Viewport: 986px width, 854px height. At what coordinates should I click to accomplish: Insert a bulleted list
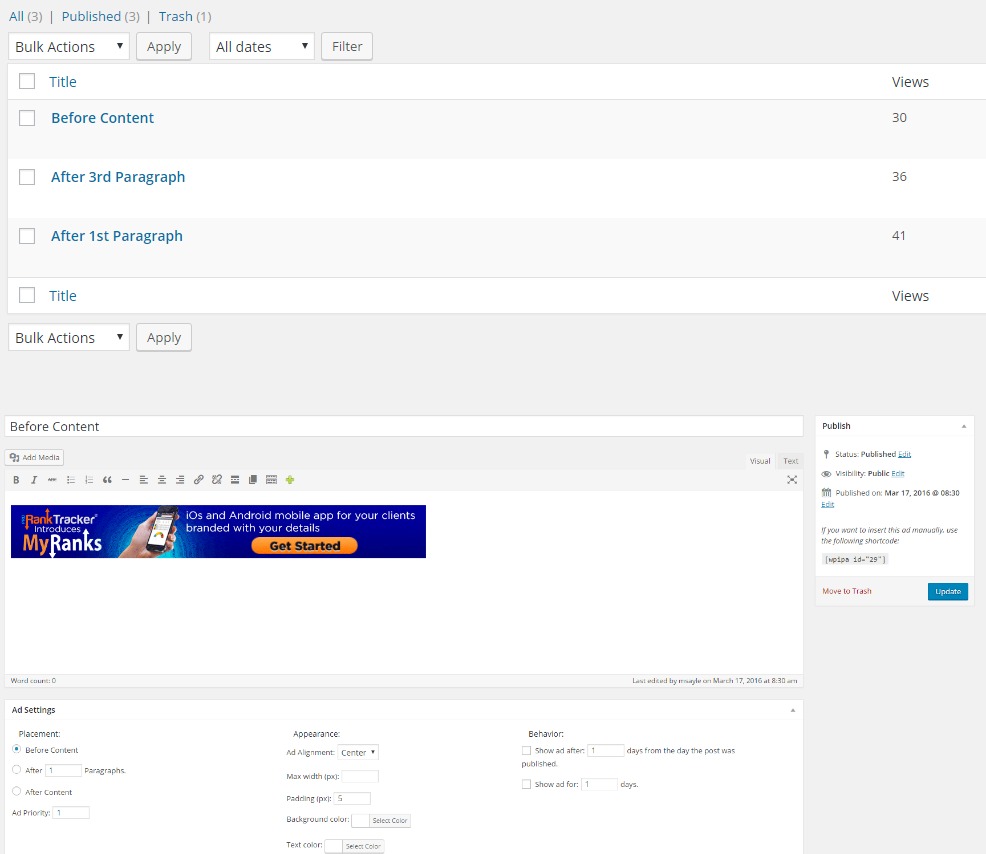[x=70, y=480]
